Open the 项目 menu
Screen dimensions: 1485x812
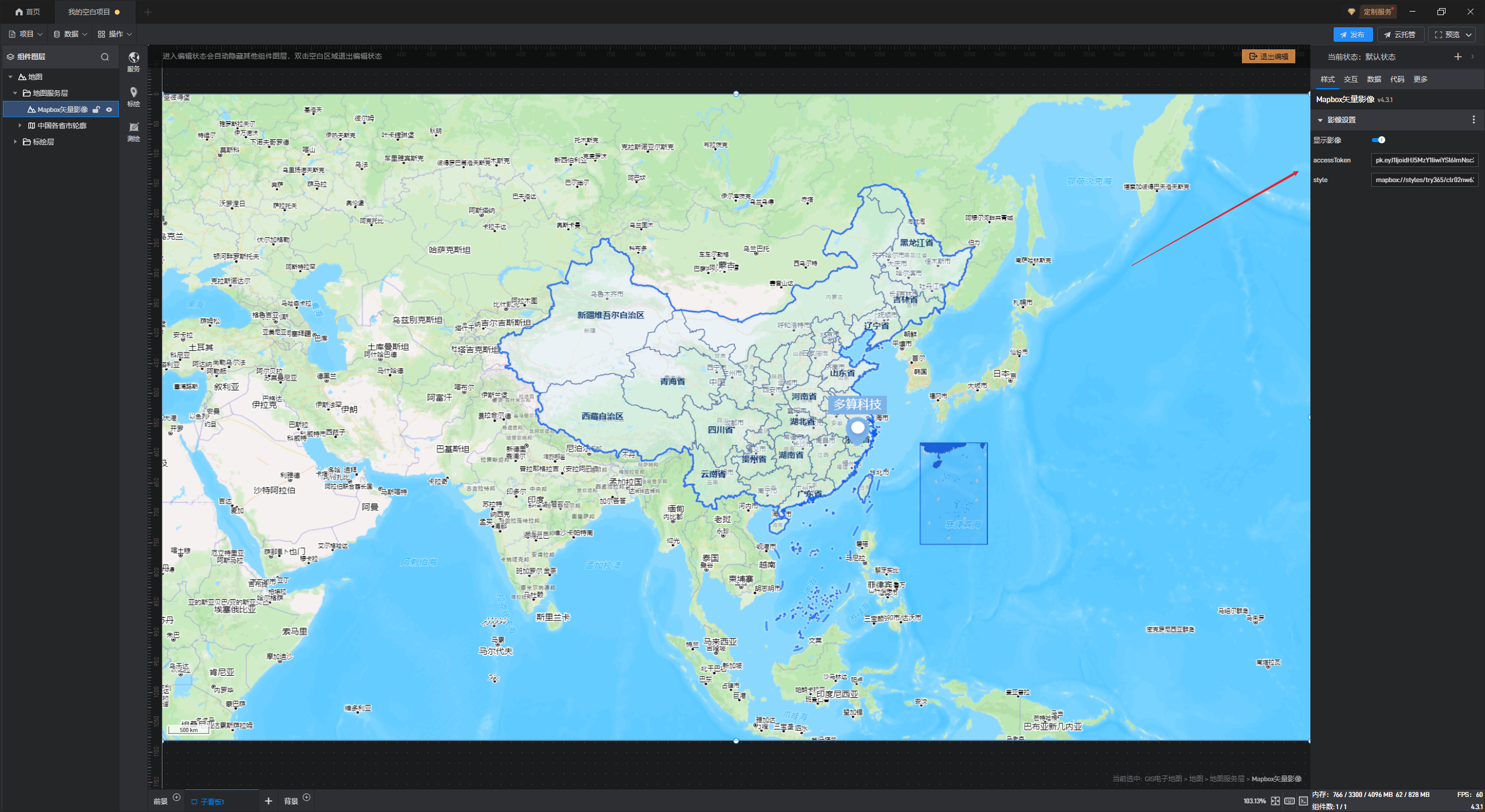coord(26,34)
